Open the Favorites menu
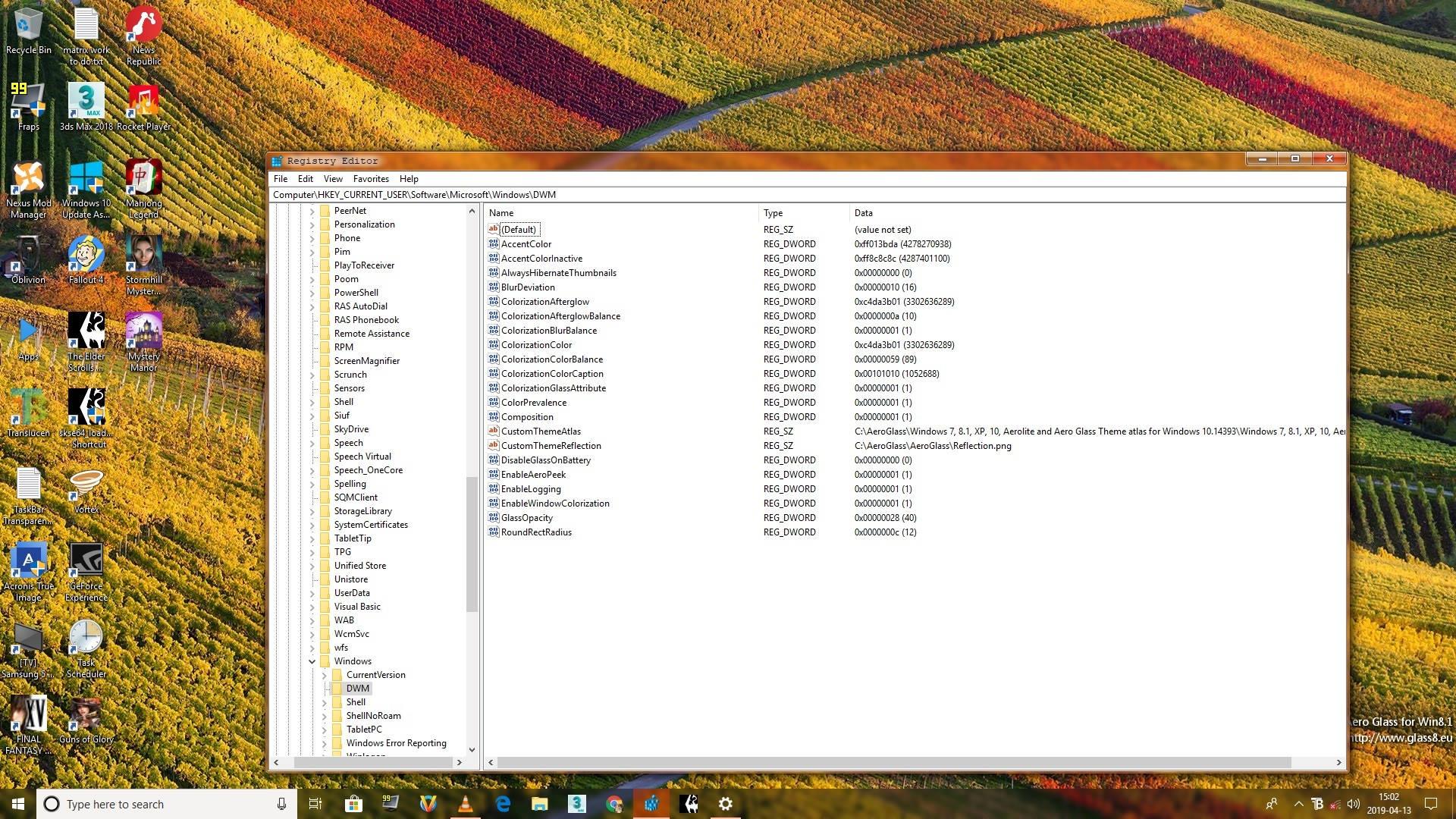 [371, 179]
